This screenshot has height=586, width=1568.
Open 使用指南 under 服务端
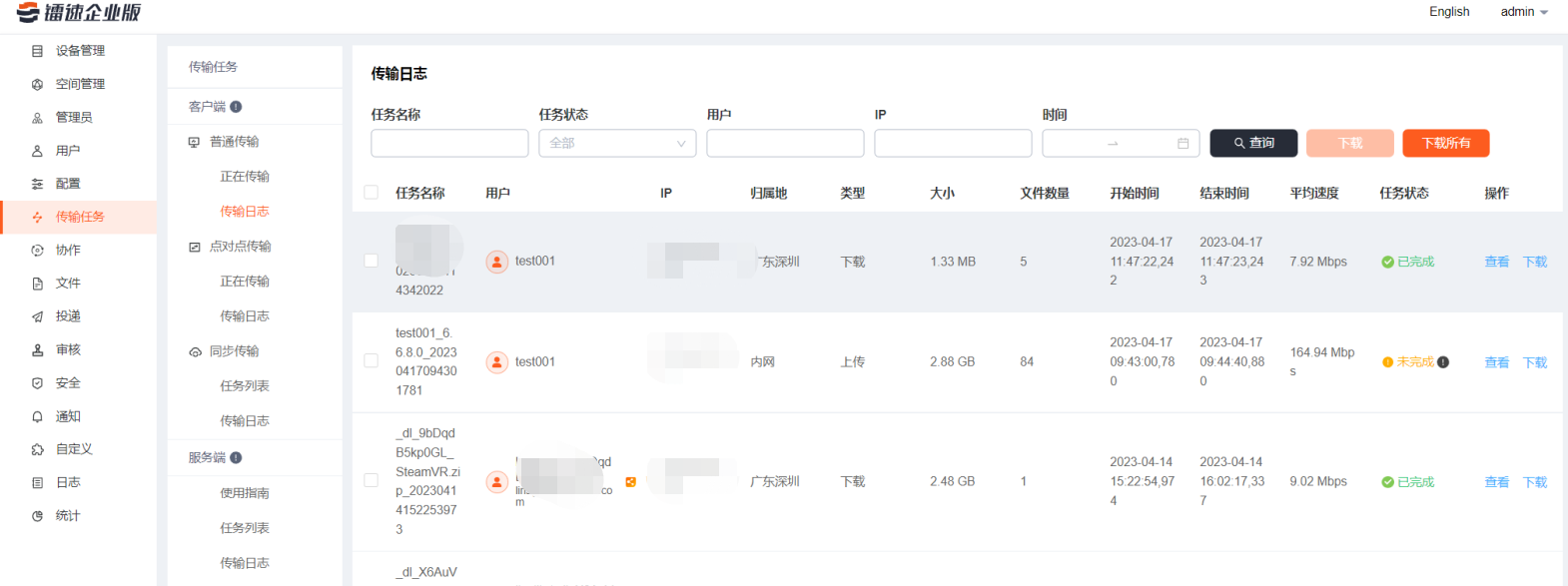(245, 493)
